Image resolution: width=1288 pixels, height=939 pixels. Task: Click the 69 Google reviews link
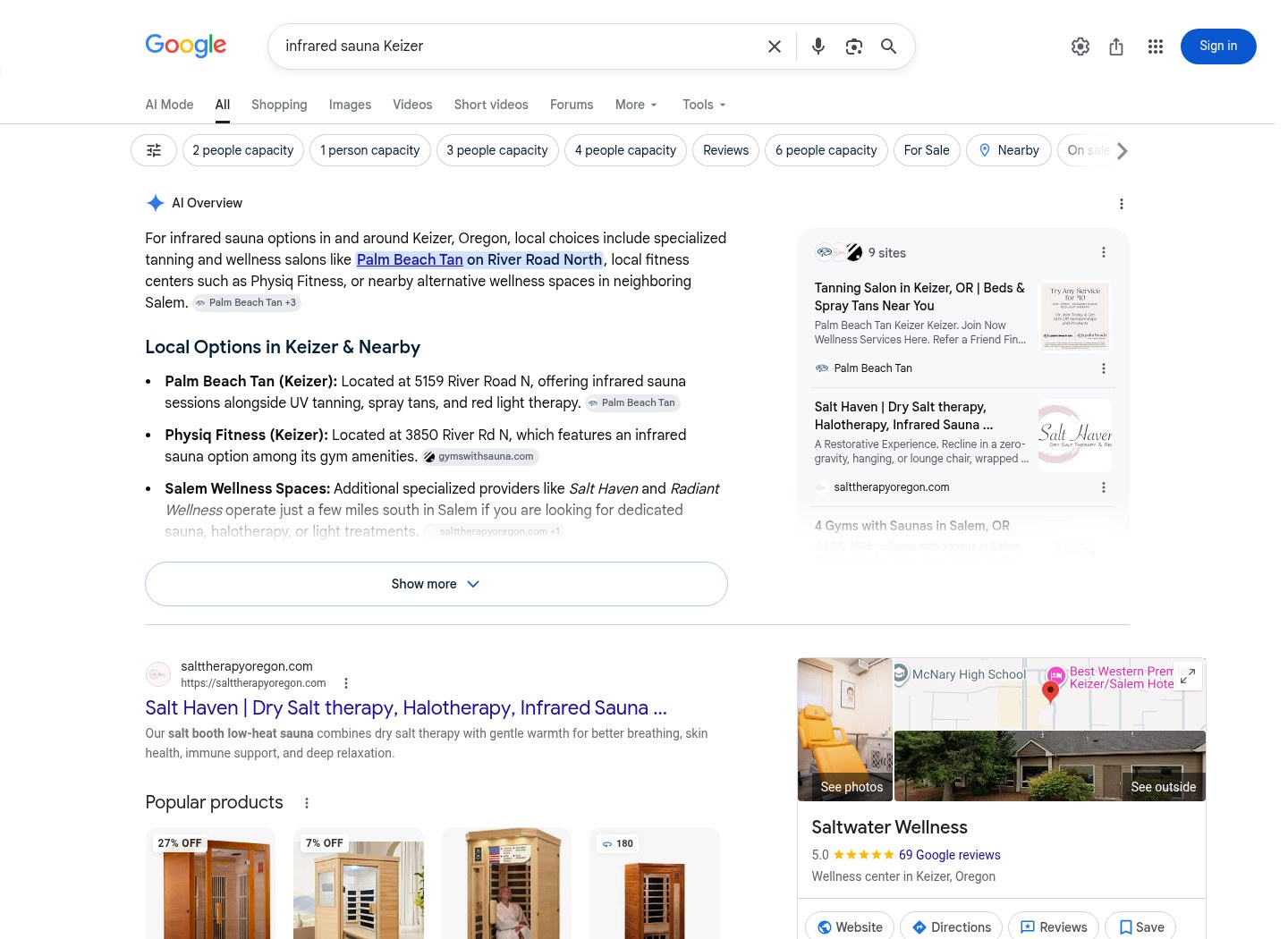[950, 855]
